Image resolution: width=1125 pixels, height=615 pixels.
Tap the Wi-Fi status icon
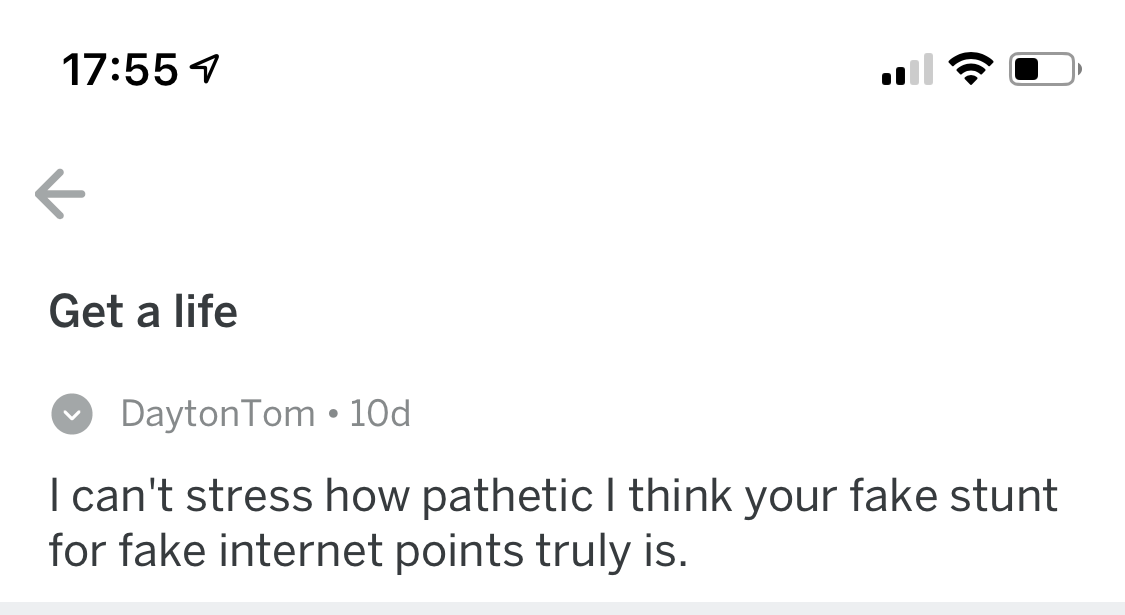tap(971, 69)
